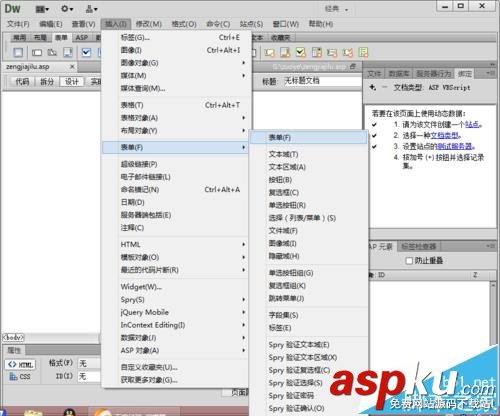Switch to the 标签检查器 panel tab

click(x=419, y=247)
